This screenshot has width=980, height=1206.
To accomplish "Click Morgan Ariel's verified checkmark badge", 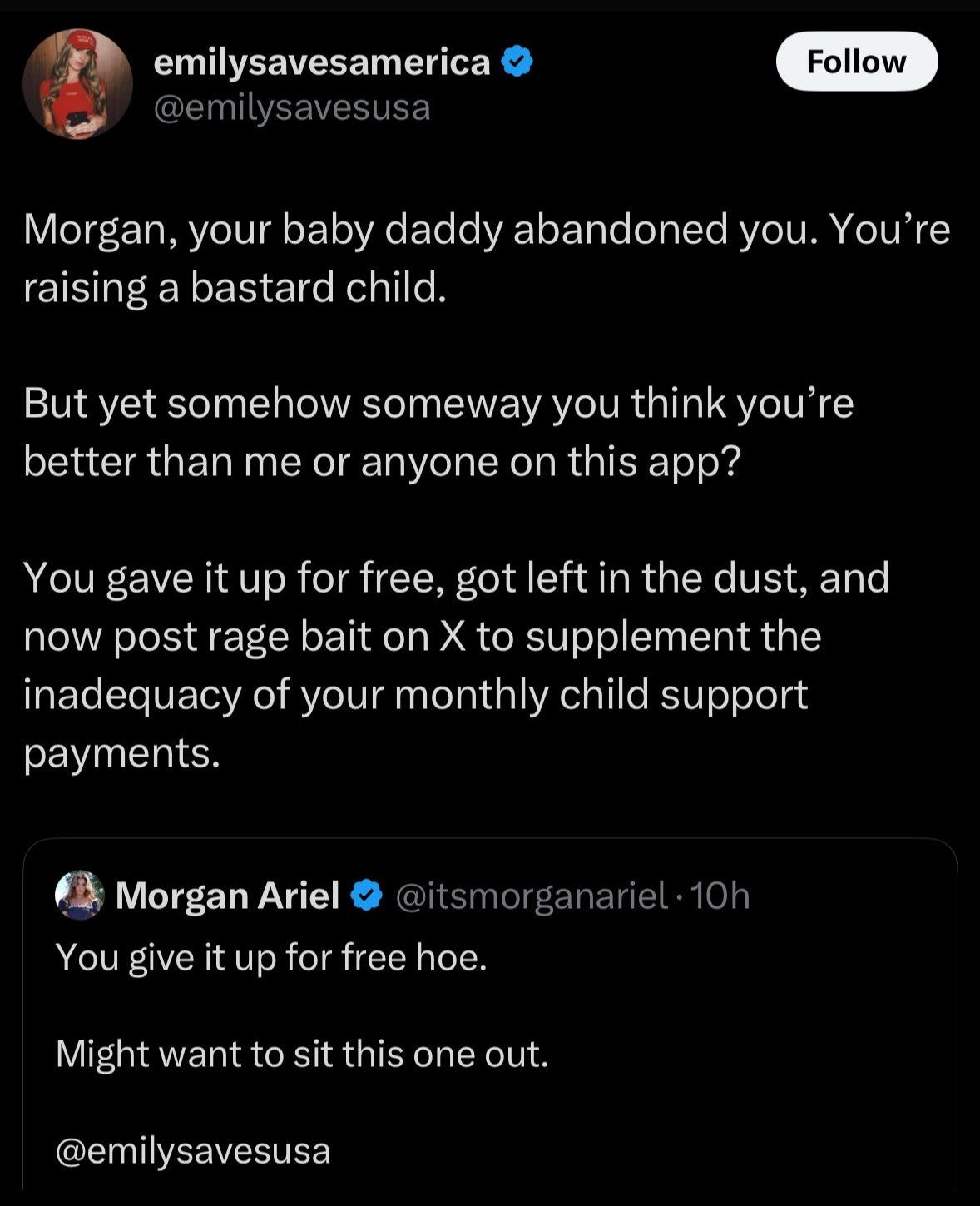I will click(367, 896).
